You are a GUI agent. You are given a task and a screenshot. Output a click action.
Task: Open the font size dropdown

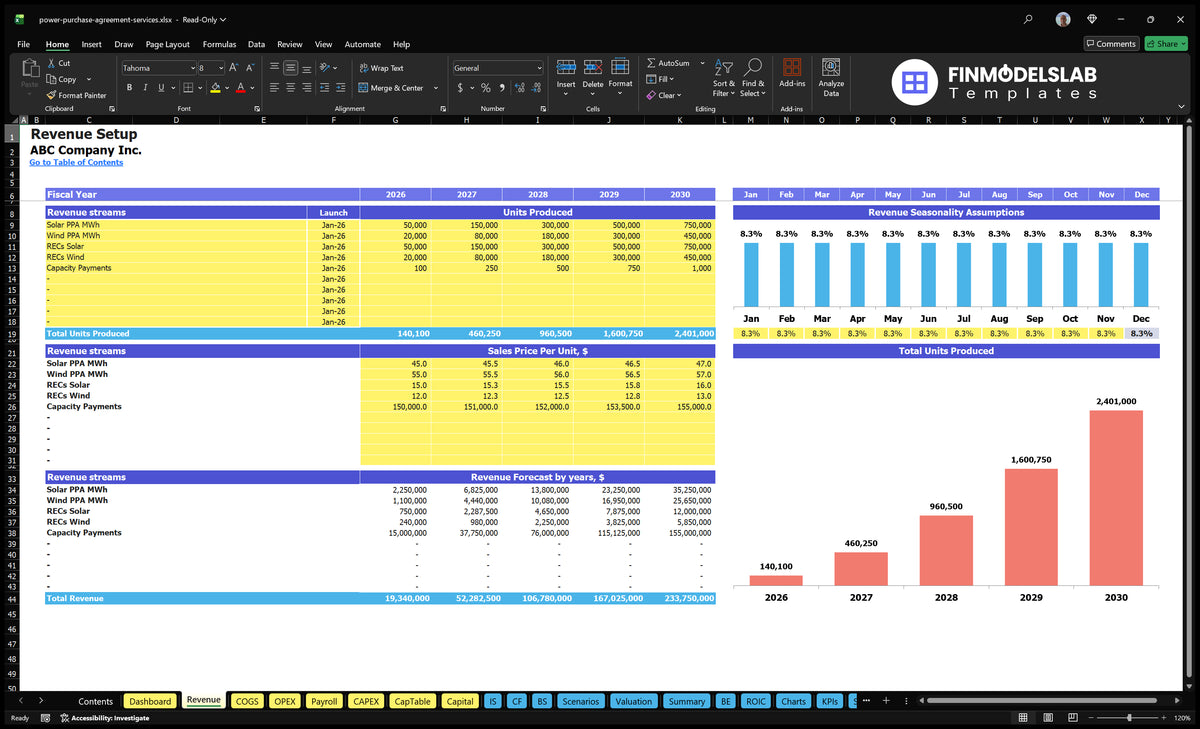(220, 68)
